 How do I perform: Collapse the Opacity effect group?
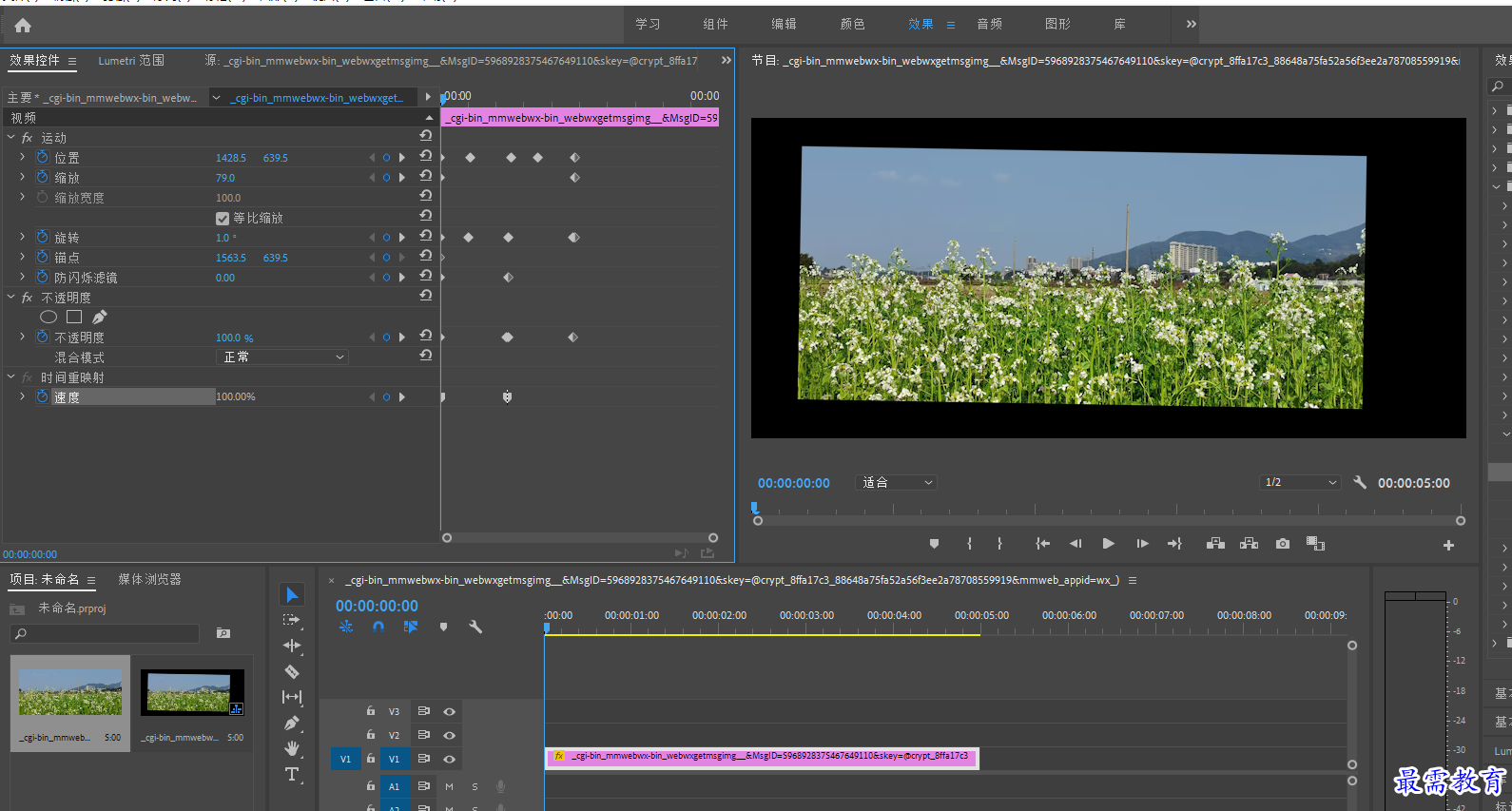tap(11, 297)
